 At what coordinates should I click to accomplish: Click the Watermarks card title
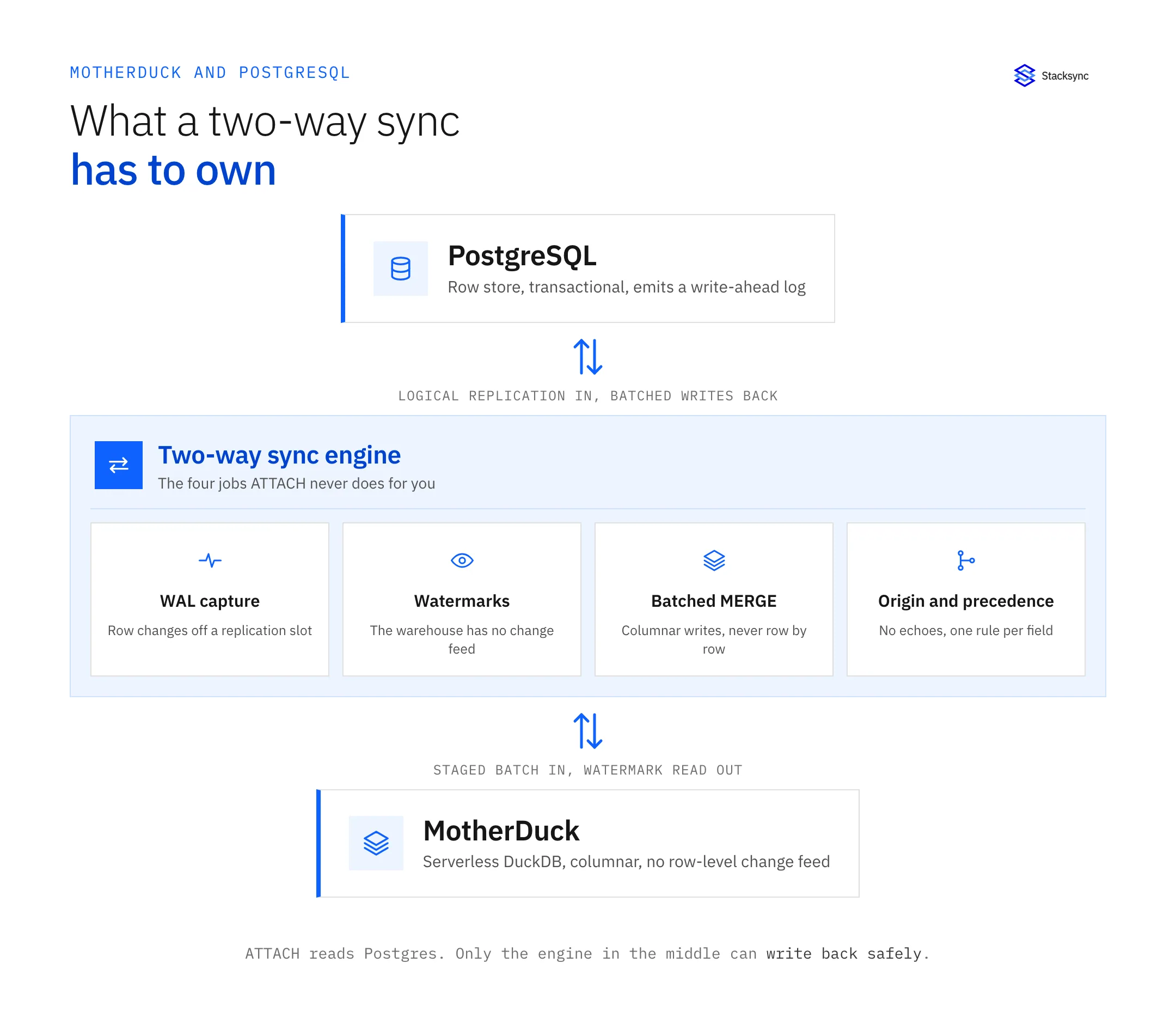462,601
